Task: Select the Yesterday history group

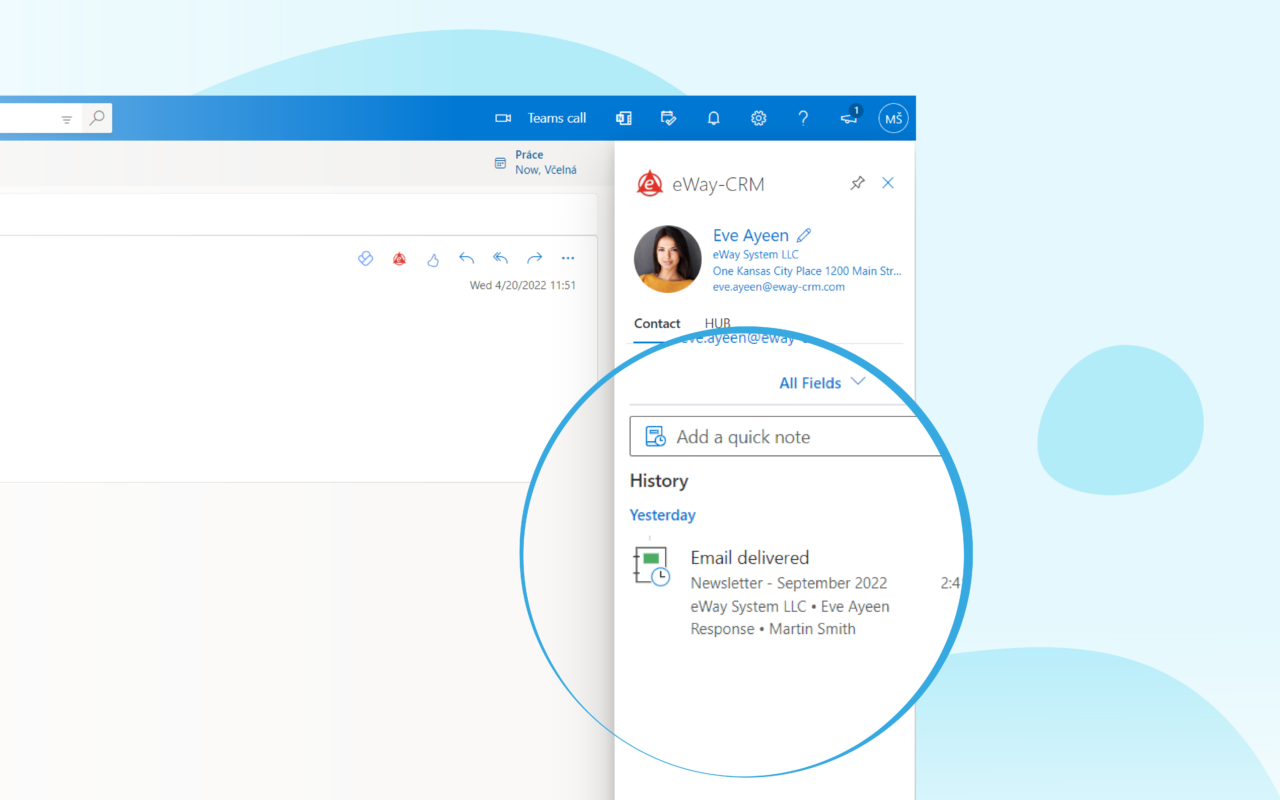Action: (x=662, y=515)
